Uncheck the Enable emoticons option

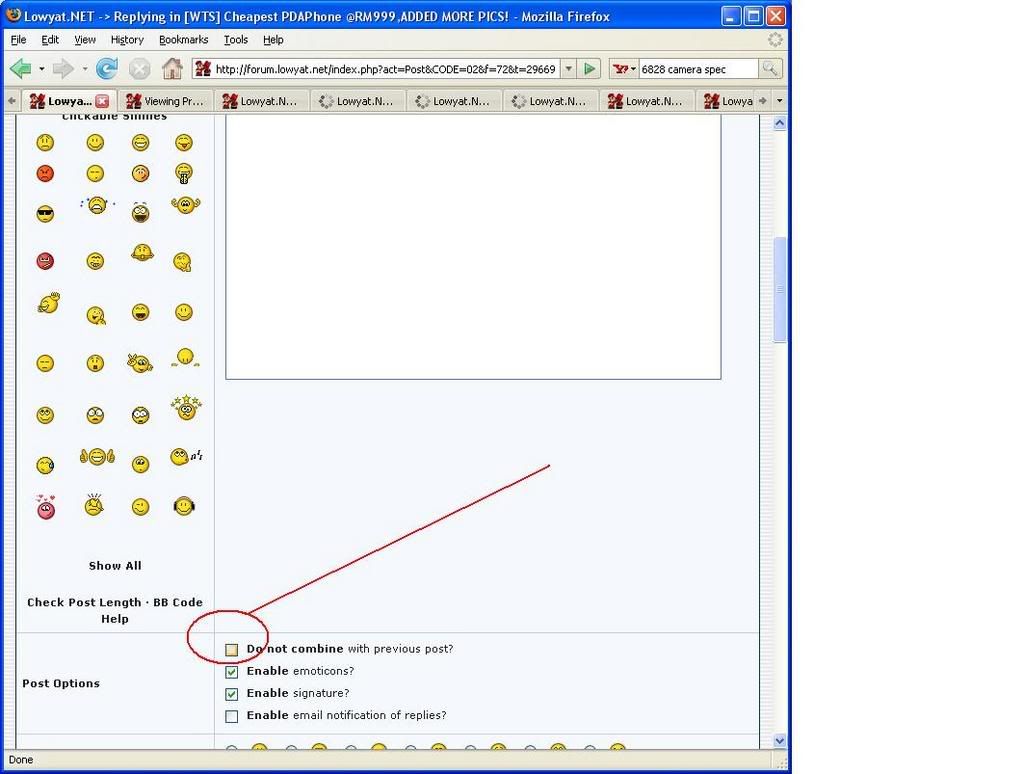tap(231, 671)
